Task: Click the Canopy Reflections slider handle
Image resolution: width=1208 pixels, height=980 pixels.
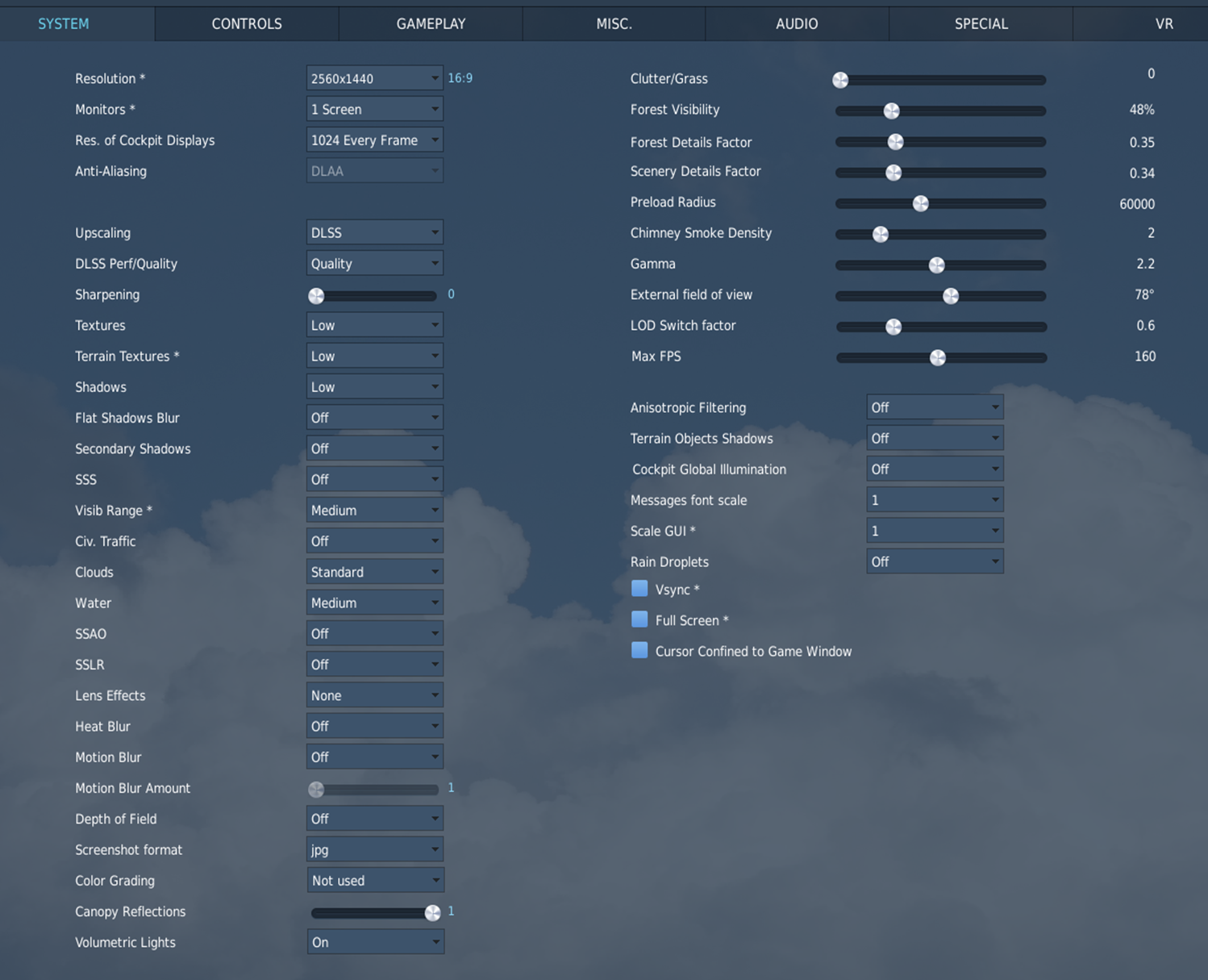Action: (x=432, y=913)
